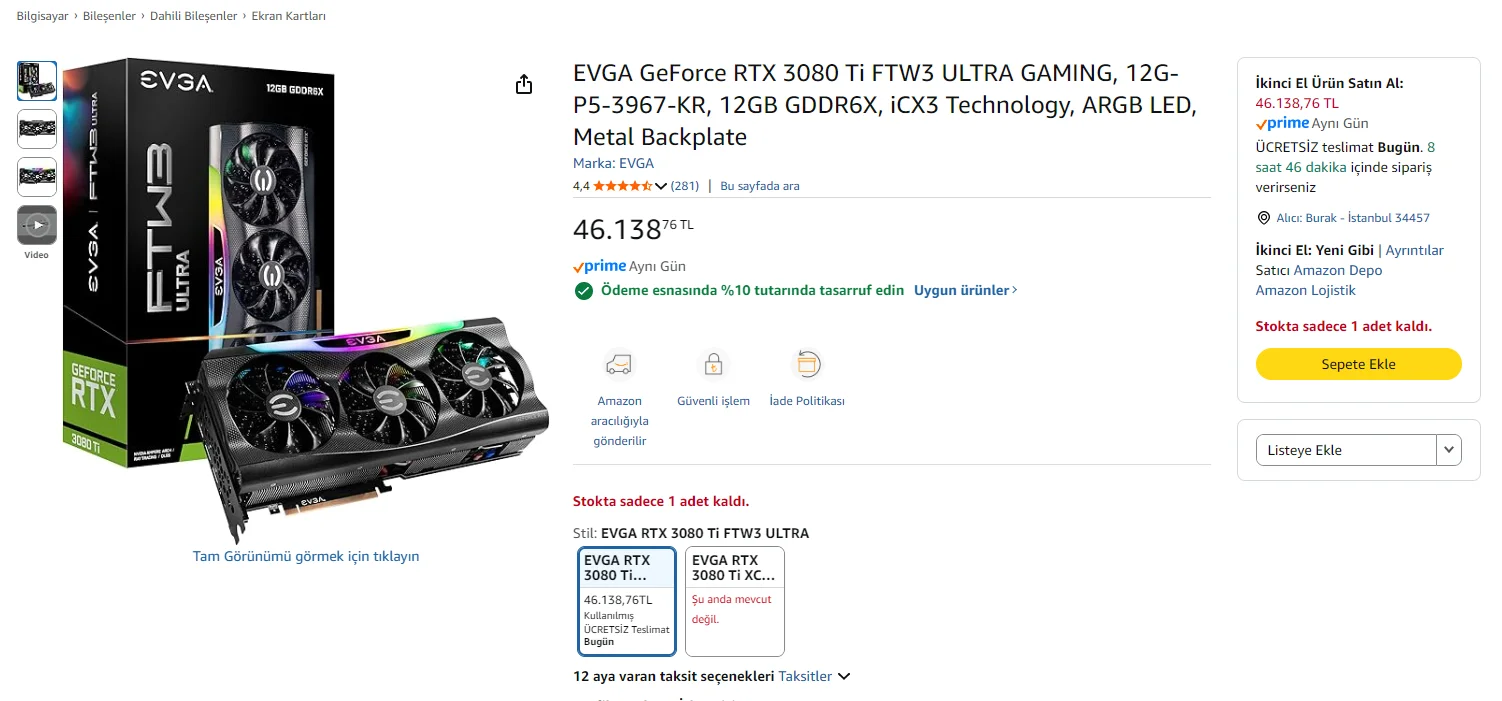Open star rating popover chevron

pos(661,186)
